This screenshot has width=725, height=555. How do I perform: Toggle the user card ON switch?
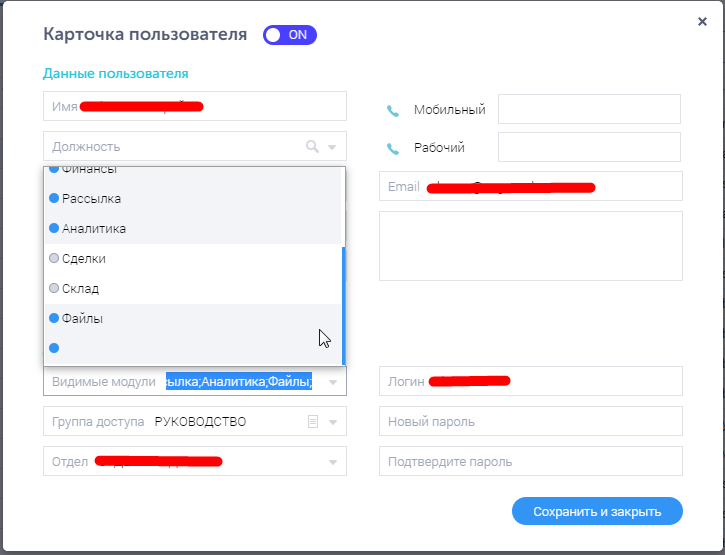pos(289,35)
